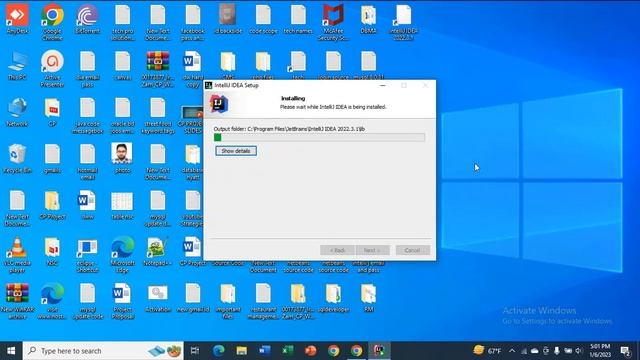Select the RM folder on desktop
This screenshot has height=360, width=640.
click(368, 298)
